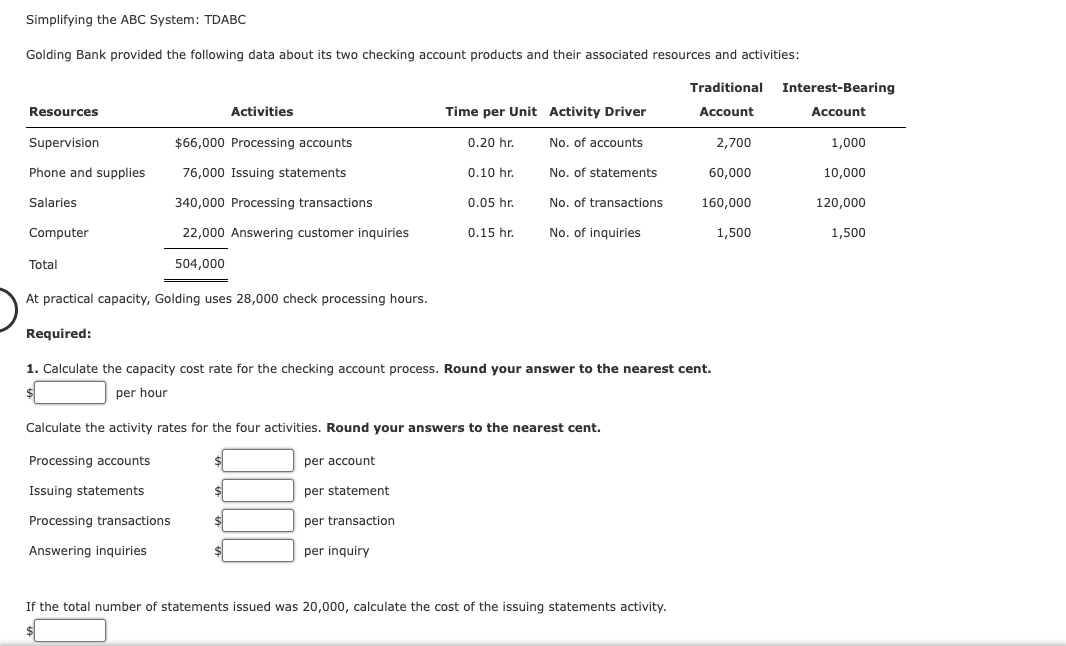Click the Supervision resource row label
This screenshot has width=1066, height=646.
tap(64, 142)
